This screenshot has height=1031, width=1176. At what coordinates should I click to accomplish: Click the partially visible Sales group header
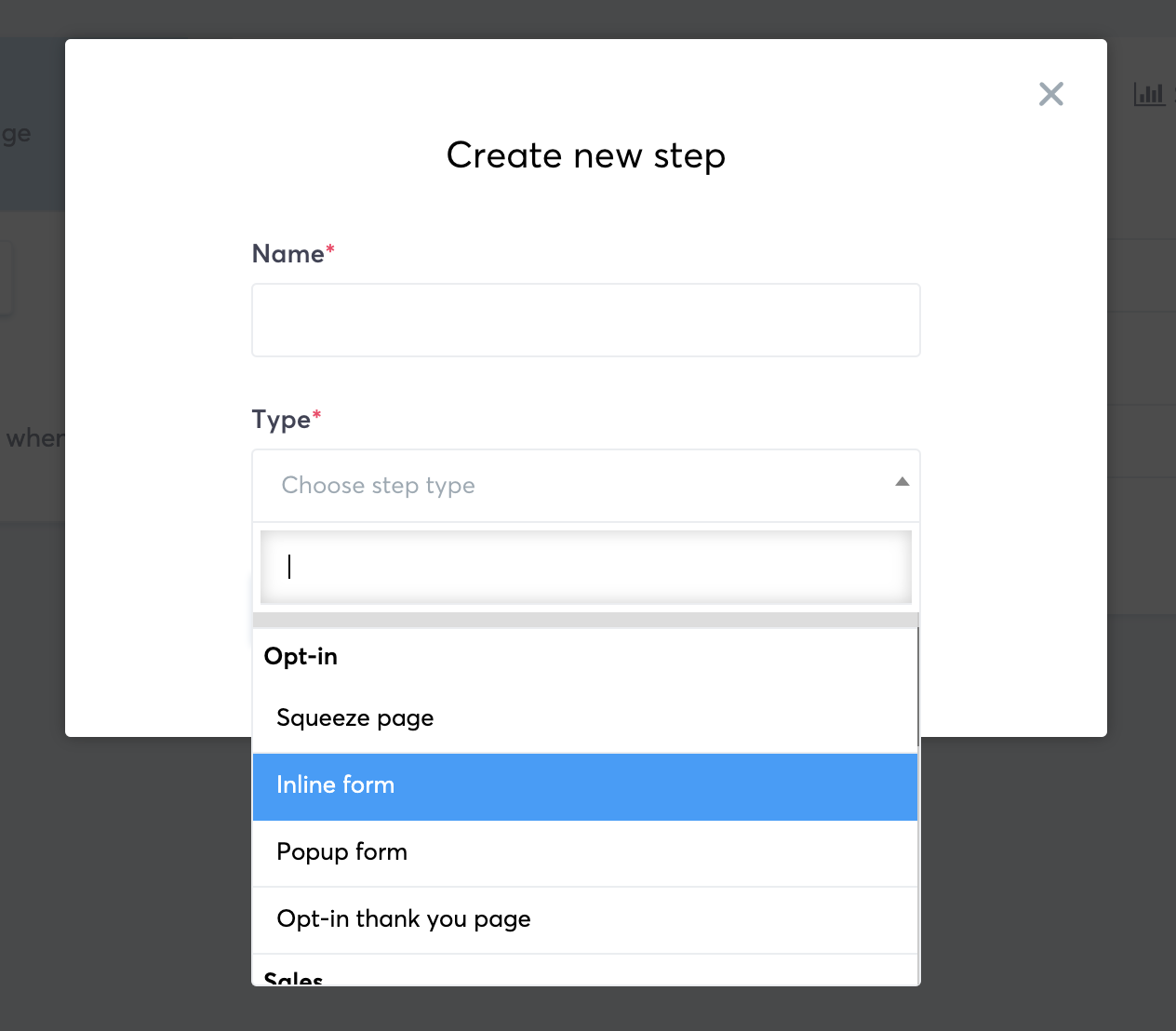[294, 978]
